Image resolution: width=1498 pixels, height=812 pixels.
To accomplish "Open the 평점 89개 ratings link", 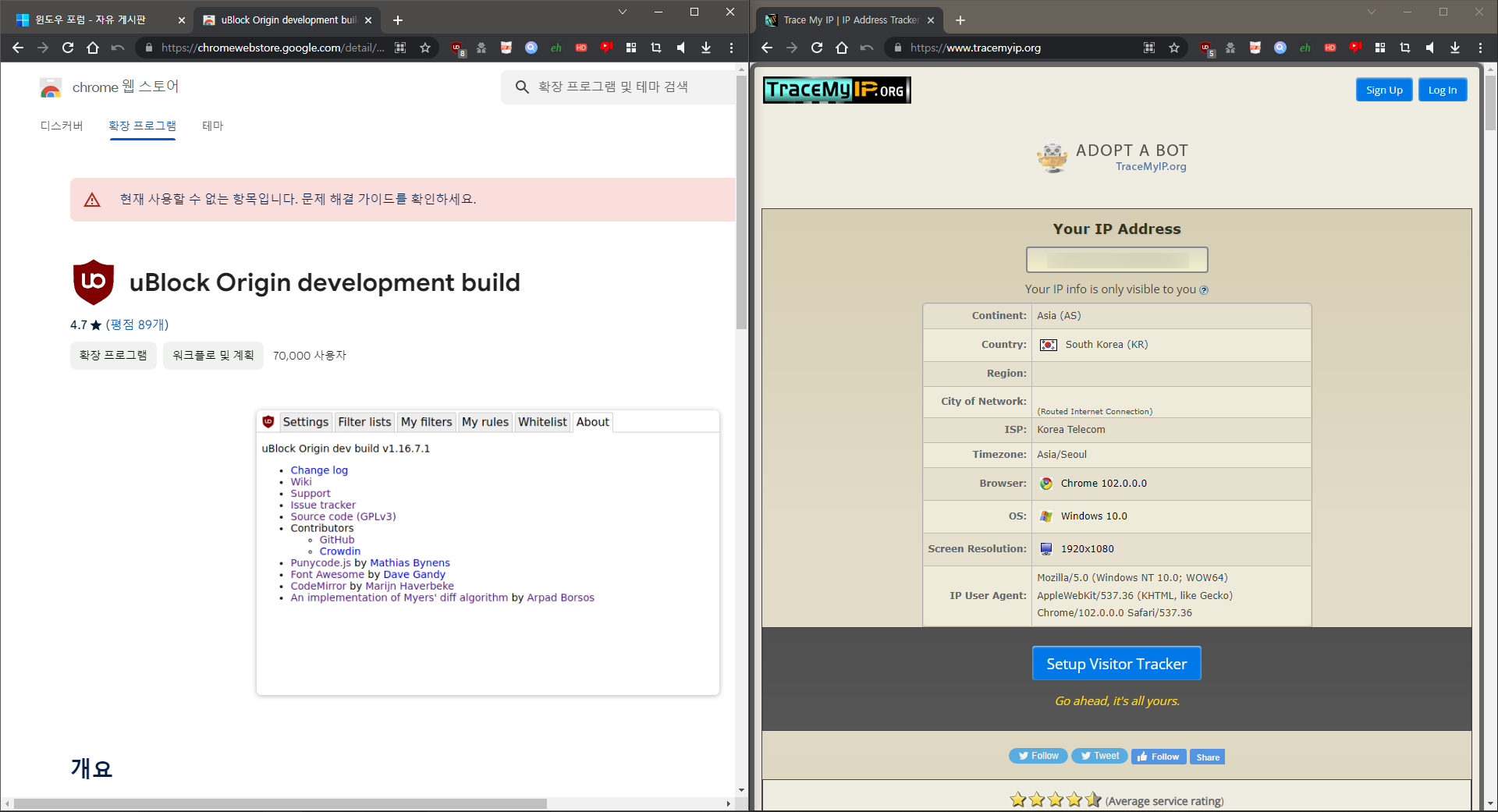I will pyautogui.click(x=137, y=324).
